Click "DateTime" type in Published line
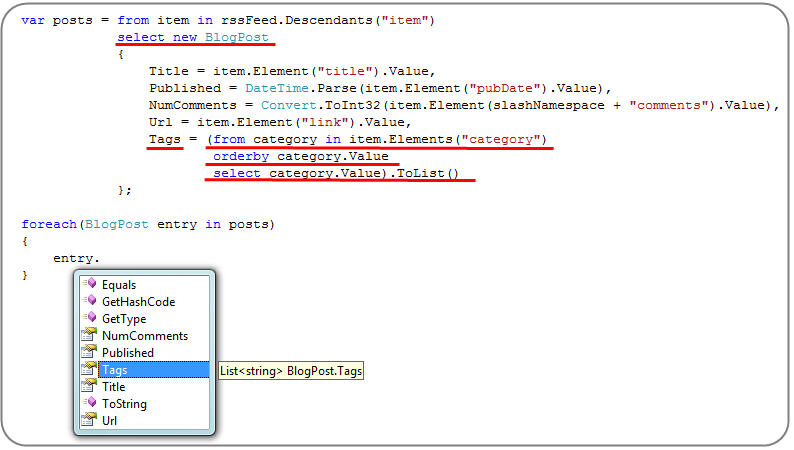794x450 pixels. [277, 89]
